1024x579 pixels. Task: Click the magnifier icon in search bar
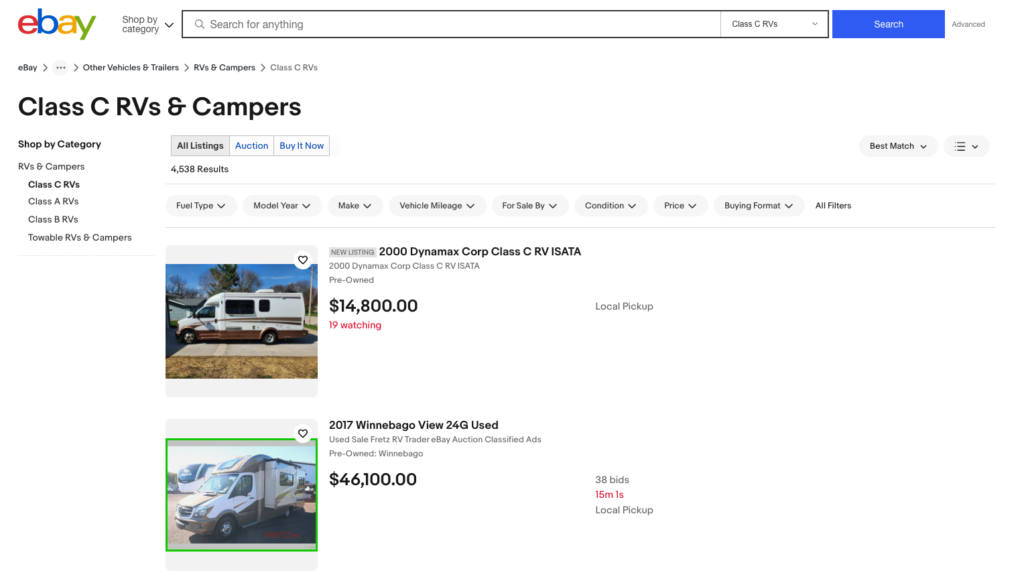pyautogui.click(x=199, y=24)
